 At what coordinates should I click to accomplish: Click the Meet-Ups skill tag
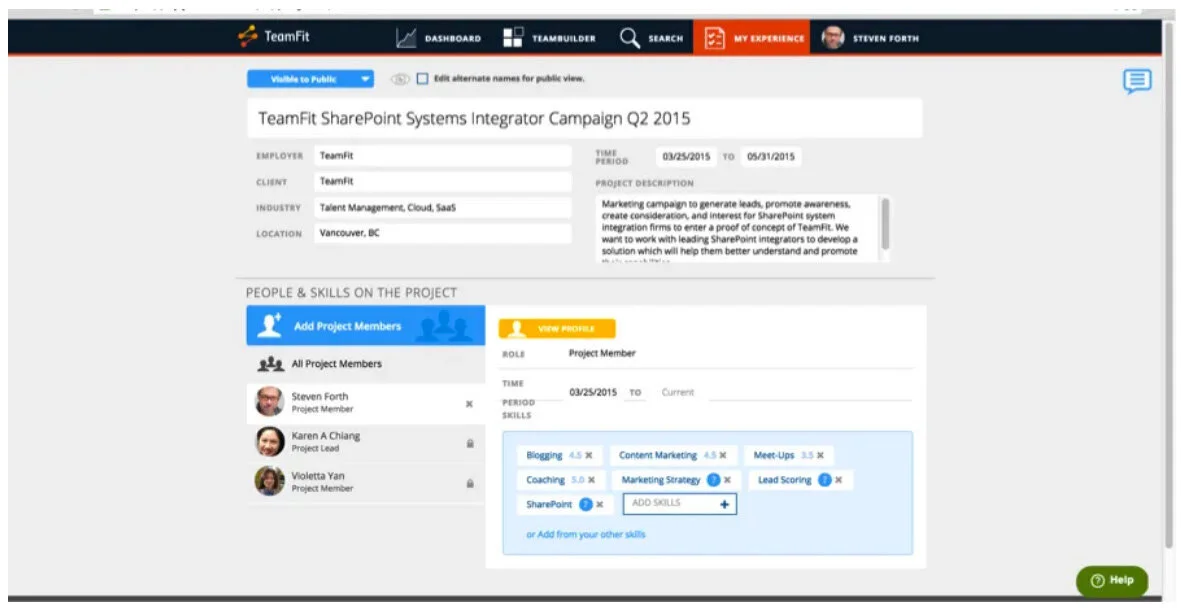pos(789,456)
